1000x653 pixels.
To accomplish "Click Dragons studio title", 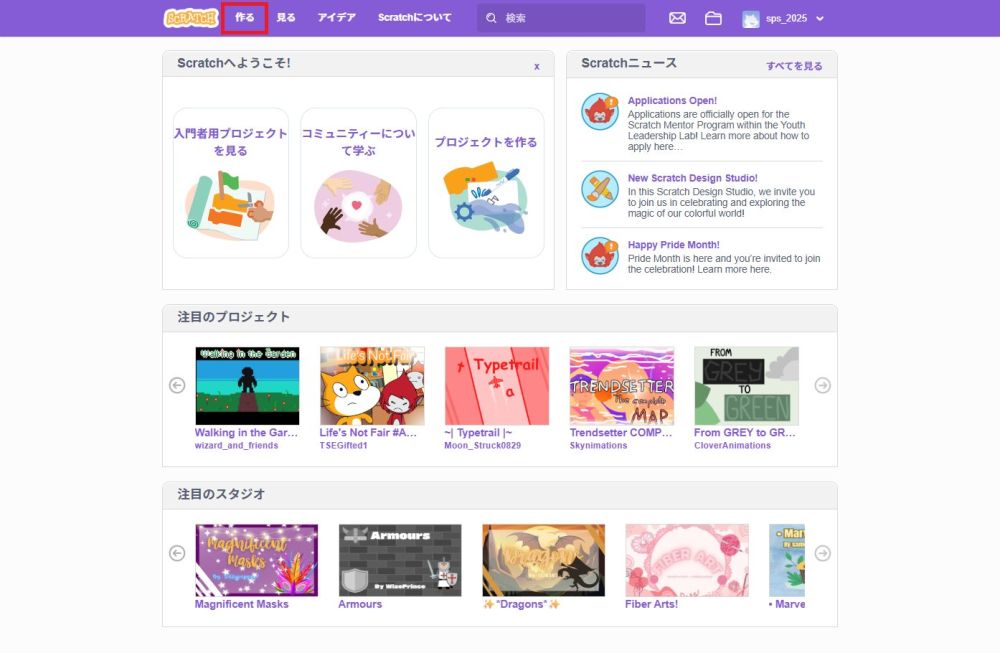I will click(x=521, y=604).
